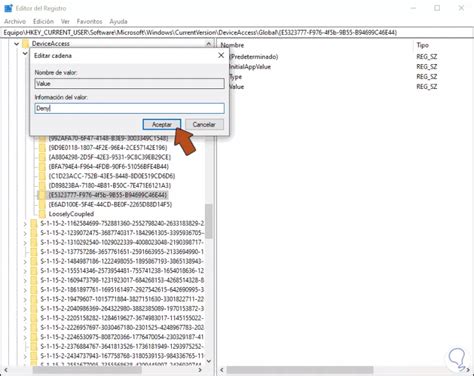The height and width of the screenshot is (376, 474).
Task: Select the (Predeterminado) value entry
Action: pyautogui.click(x=253, y=57)
